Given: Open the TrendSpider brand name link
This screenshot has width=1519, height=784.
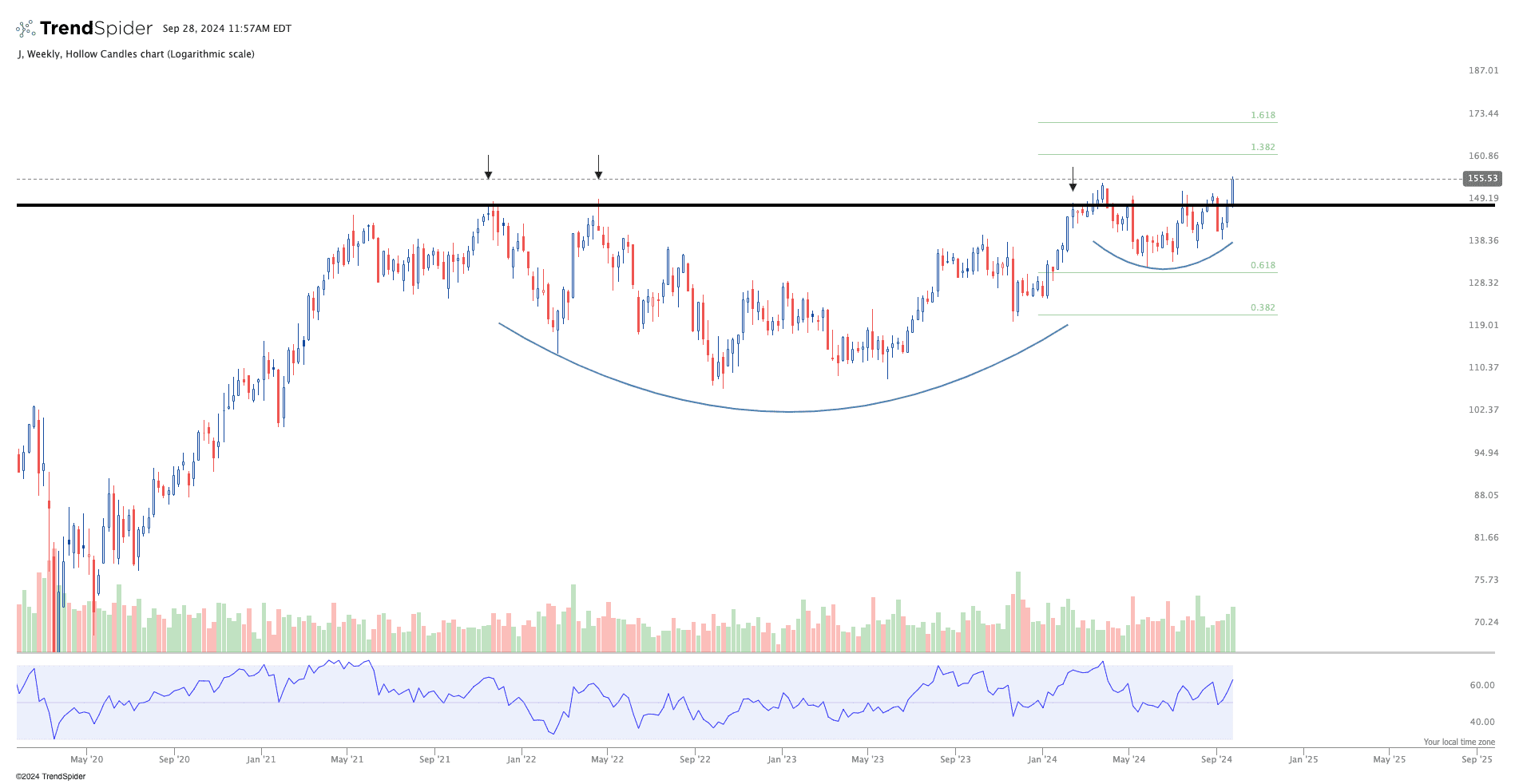Looking at the screenshot, I should pyautogui.click(x=96, y=29).
